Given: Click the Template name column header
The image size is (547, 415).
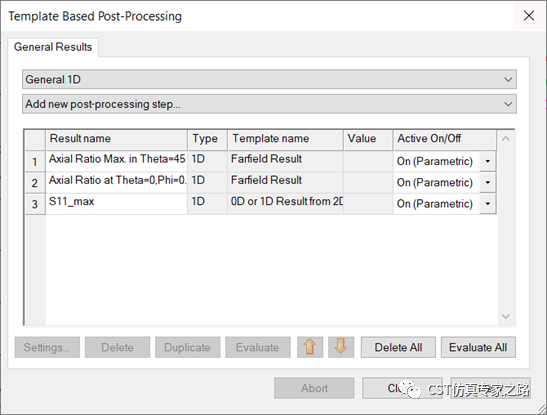Looking at the screenshot, I should tap(285, 140).
